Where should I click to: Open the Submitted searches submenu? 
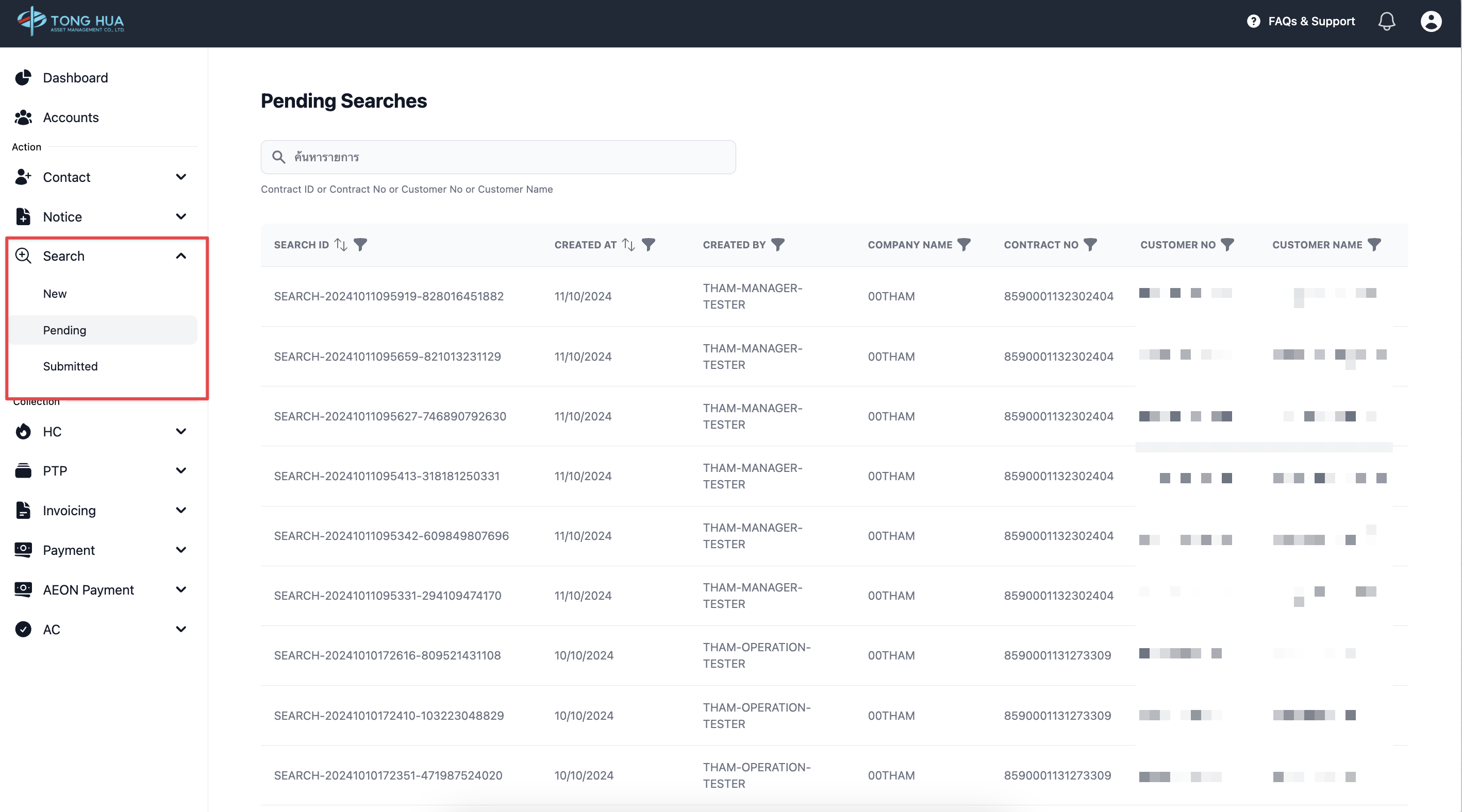tap(71, 366)
